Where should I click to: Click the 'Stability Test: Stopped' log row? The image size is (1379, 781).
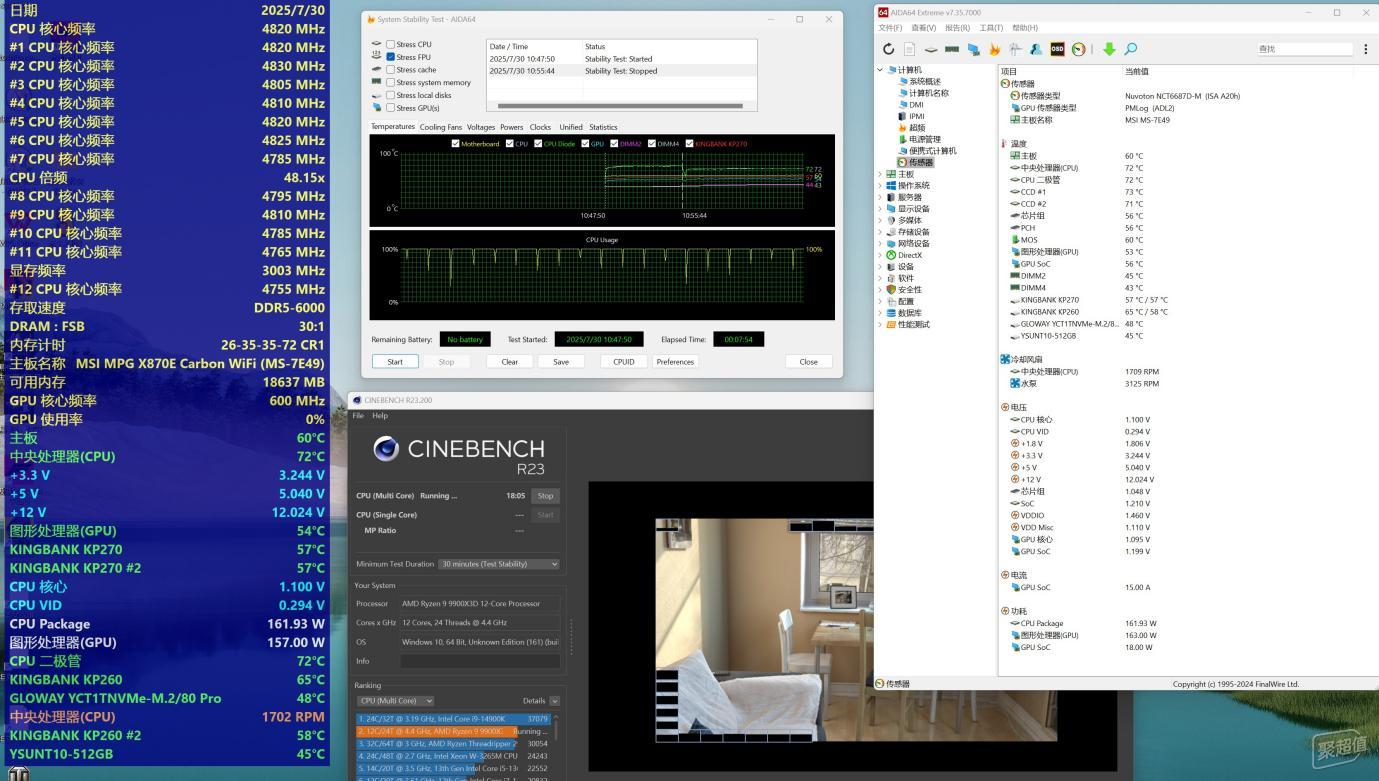pyautogui.click(x=621, y=71)
